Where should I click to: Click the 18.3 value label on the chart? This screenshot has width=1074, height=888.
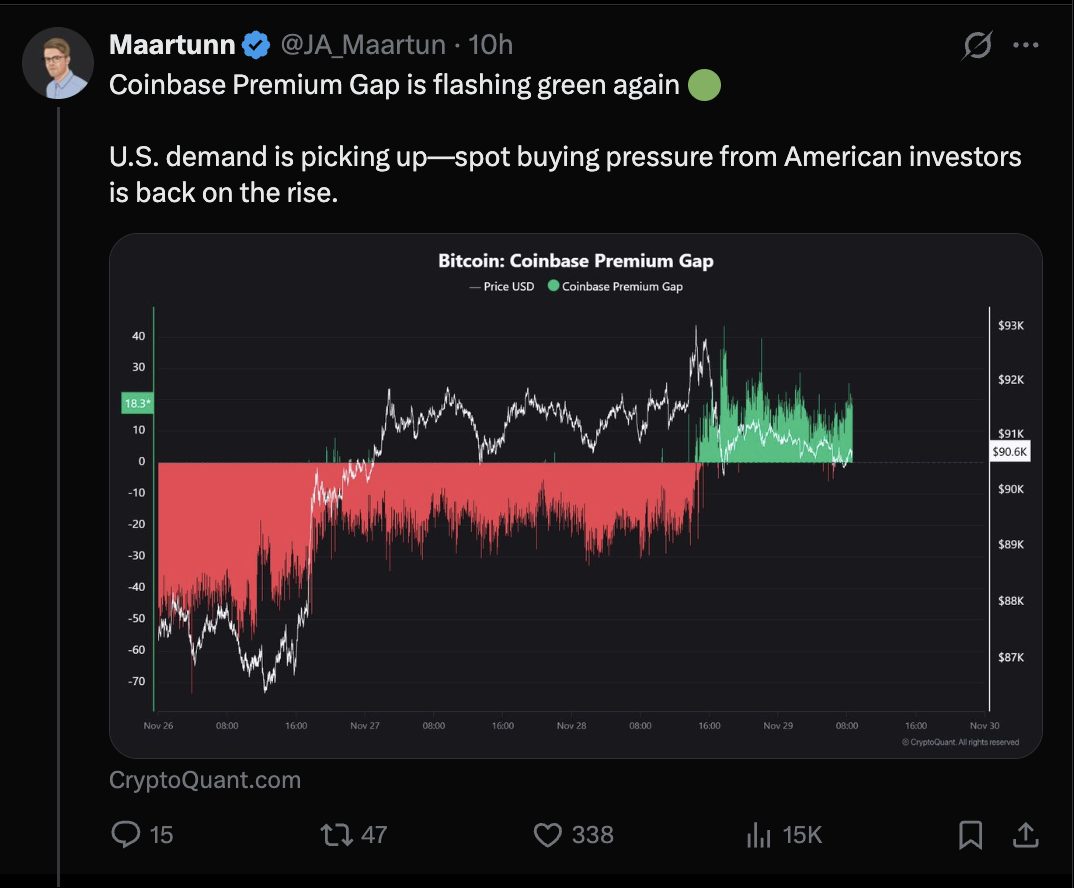(137, 402)
